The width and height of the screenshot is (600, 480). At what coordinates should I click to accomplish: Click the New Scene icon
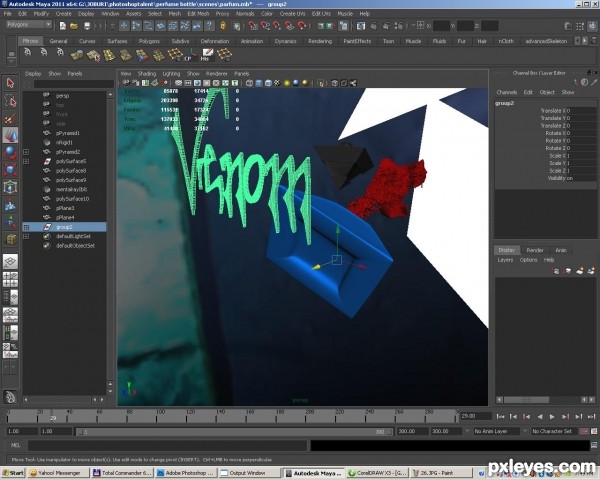click(62, 26)
